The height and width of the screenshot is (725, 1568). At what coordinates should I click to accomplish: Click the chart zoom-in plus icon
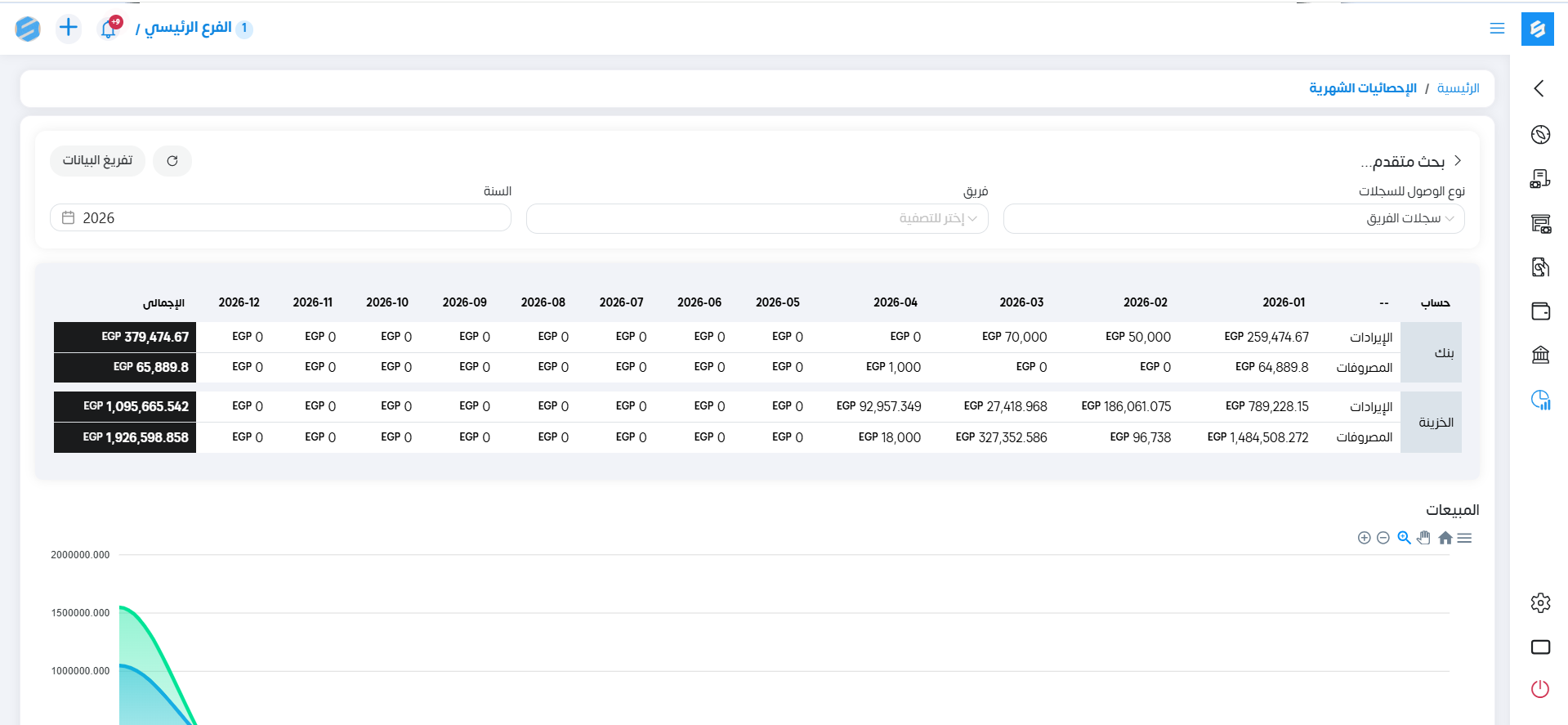point(1364,538)
